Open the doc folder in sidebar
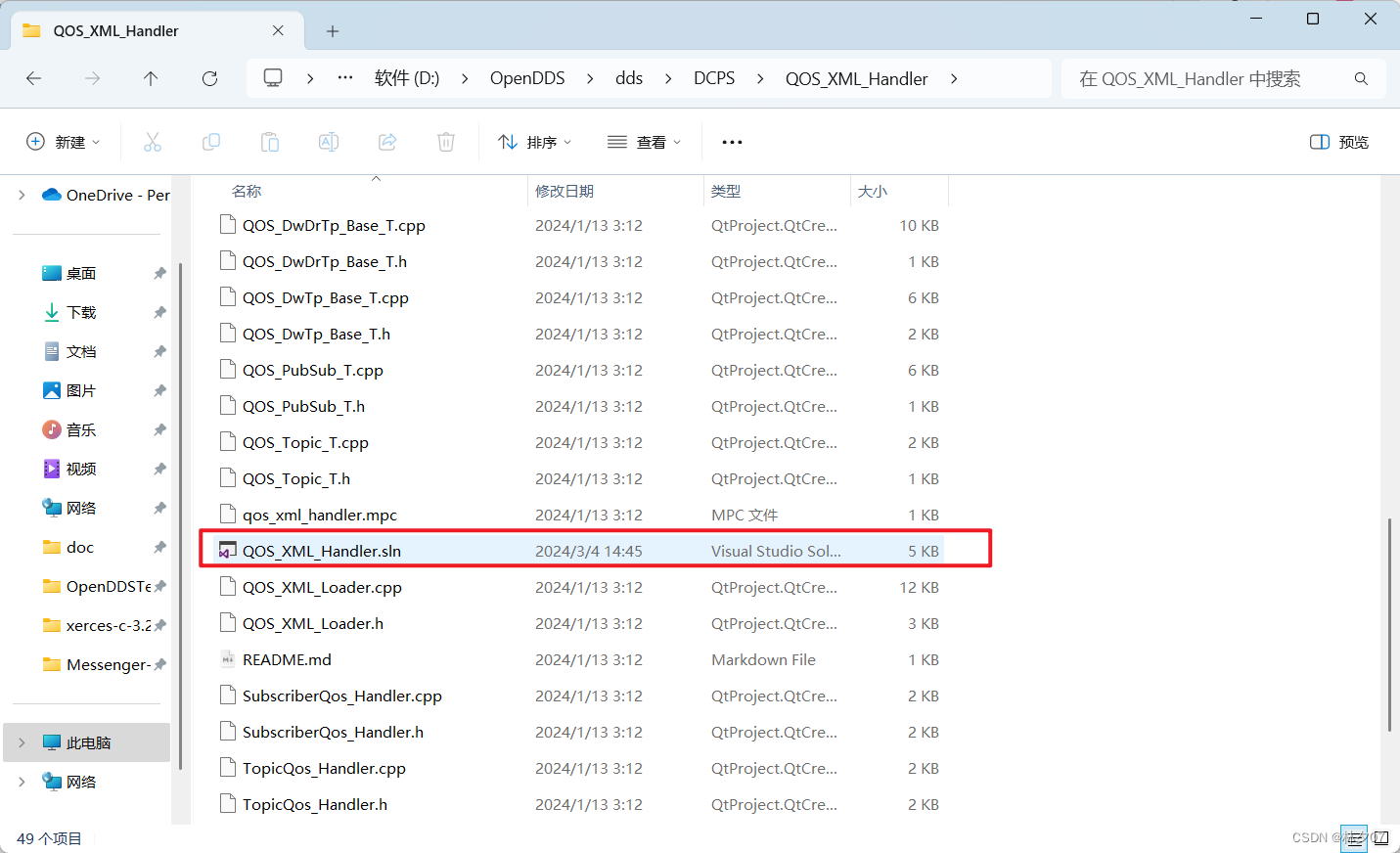 (80, 548)
